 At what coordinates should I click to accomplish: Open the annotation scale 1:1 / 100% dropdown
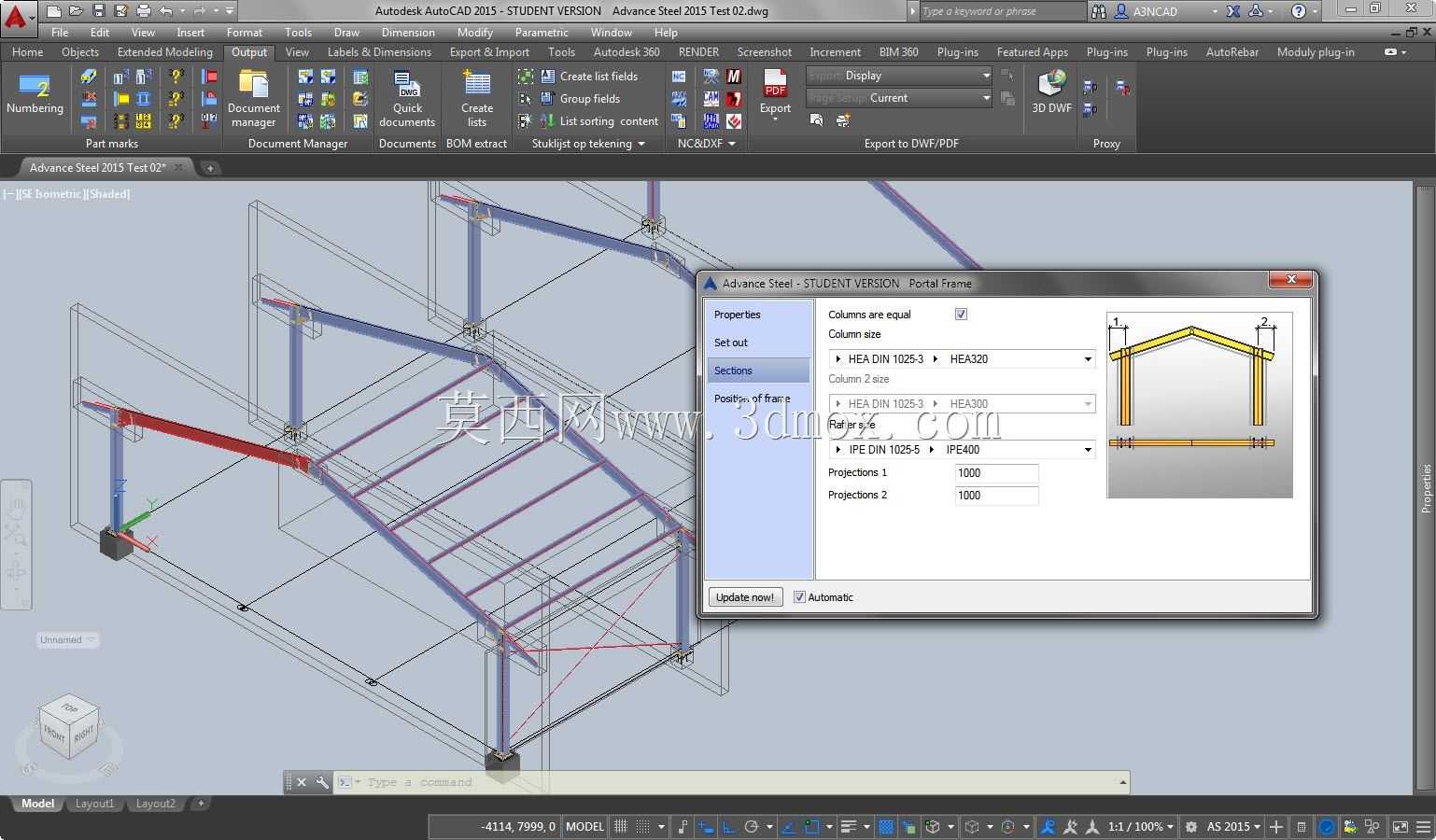coord(1140,827)
